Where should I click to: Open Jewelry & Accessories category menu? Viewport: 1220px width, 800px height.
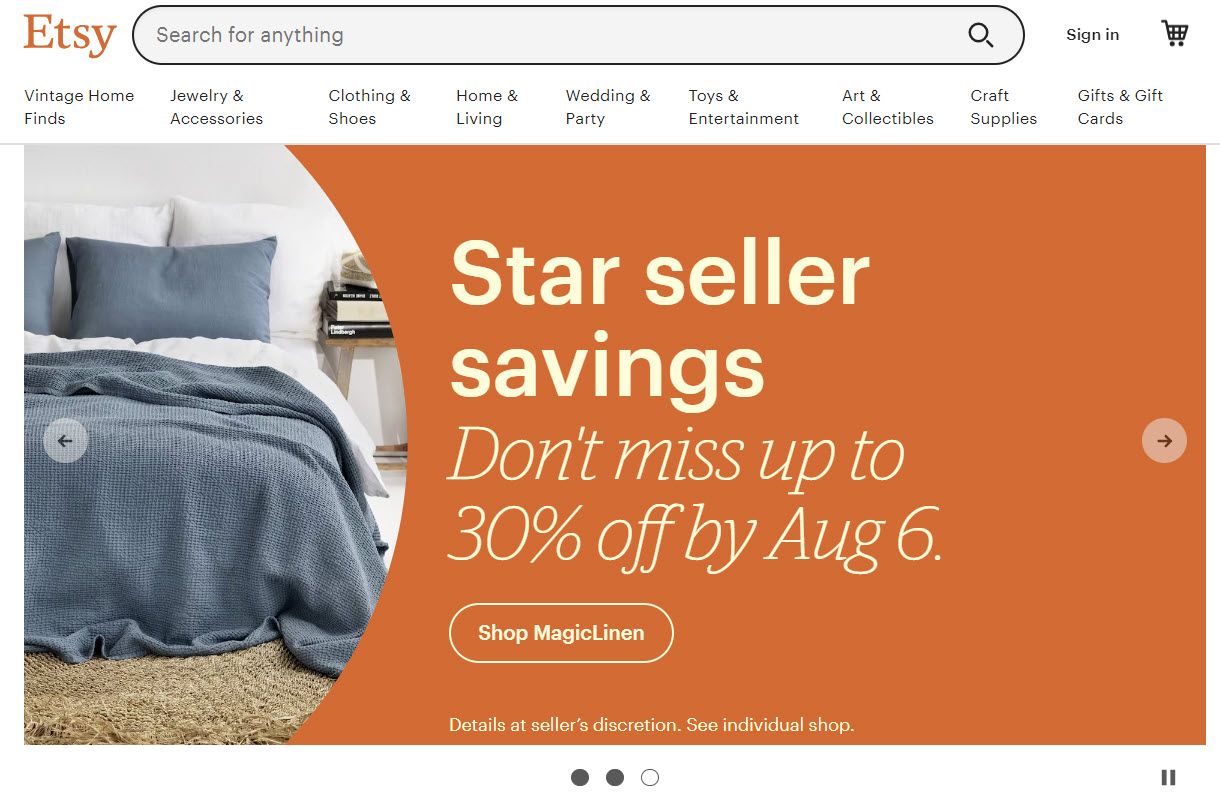click(x=216, y=107)
